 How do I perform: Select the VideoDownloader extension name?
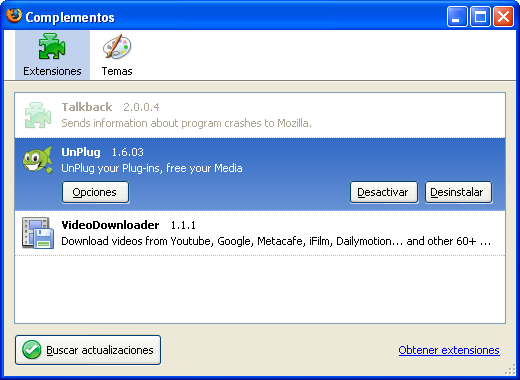tap(110, 225)
